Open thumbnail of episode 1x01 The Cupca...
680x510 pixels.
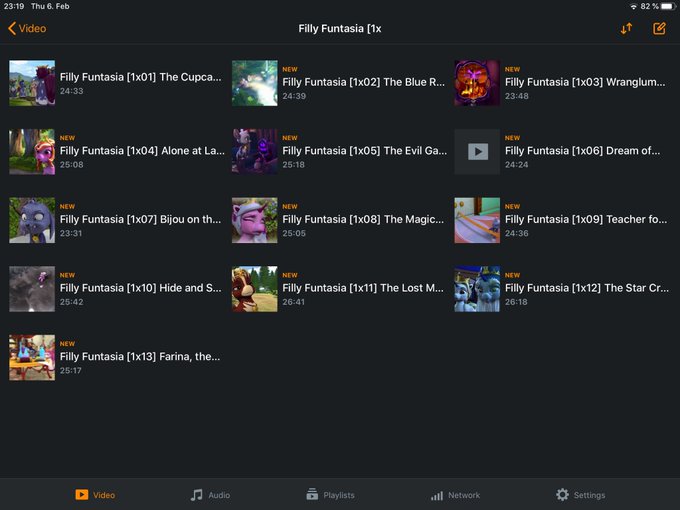tap(32, 83)
